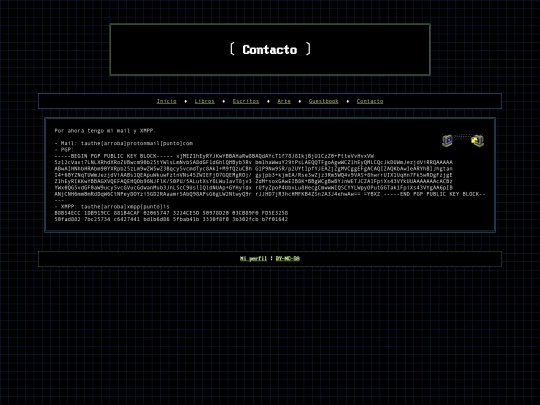
Task: Click the right computer icon
Action: point(478,141)
